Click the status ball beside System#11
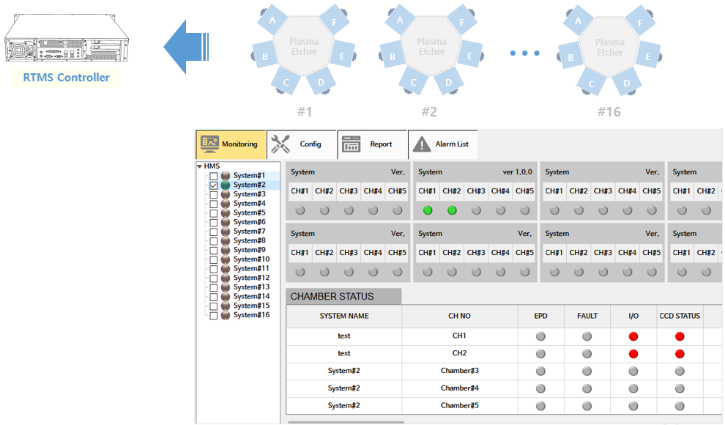Screen dimensions: 725x425 click(x=225, y=268)
